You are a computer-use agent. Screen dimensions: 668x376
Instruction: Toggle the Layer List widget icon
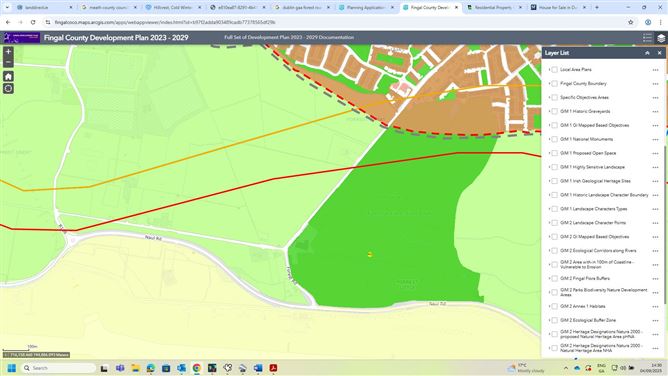tap(661, 38)
